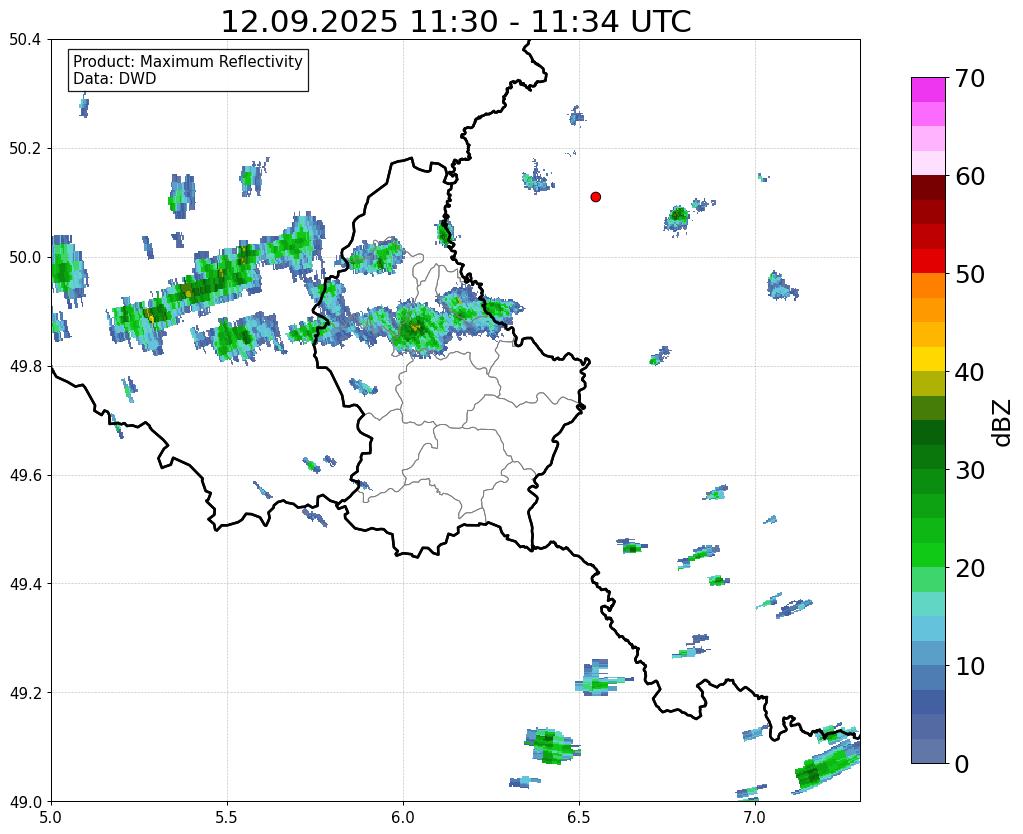Click the colorbar tick label 30
Viewport: 1023px width, 834px height.
[970, 470]
